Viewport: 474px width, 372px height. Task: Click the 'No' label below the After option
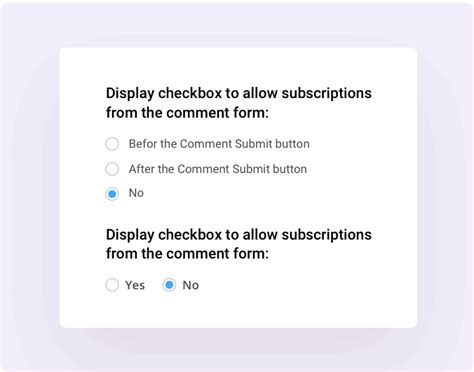(136, 193)
